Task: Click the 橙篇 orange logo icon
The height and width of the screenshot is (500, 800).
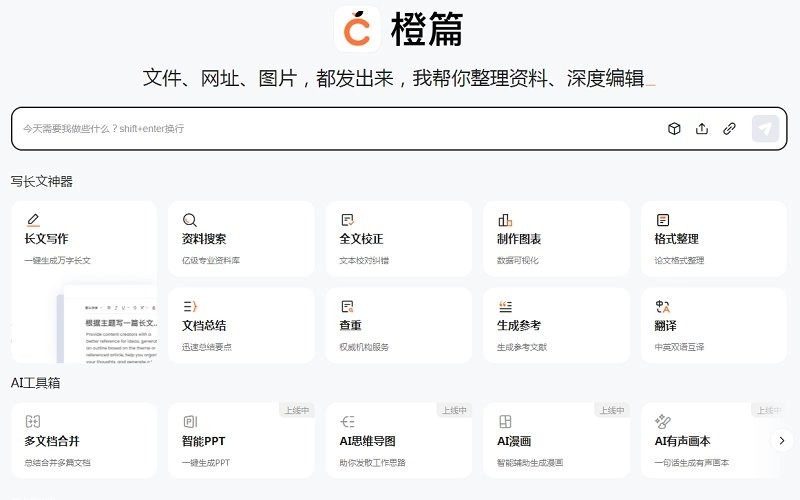Action: (357, 28)
